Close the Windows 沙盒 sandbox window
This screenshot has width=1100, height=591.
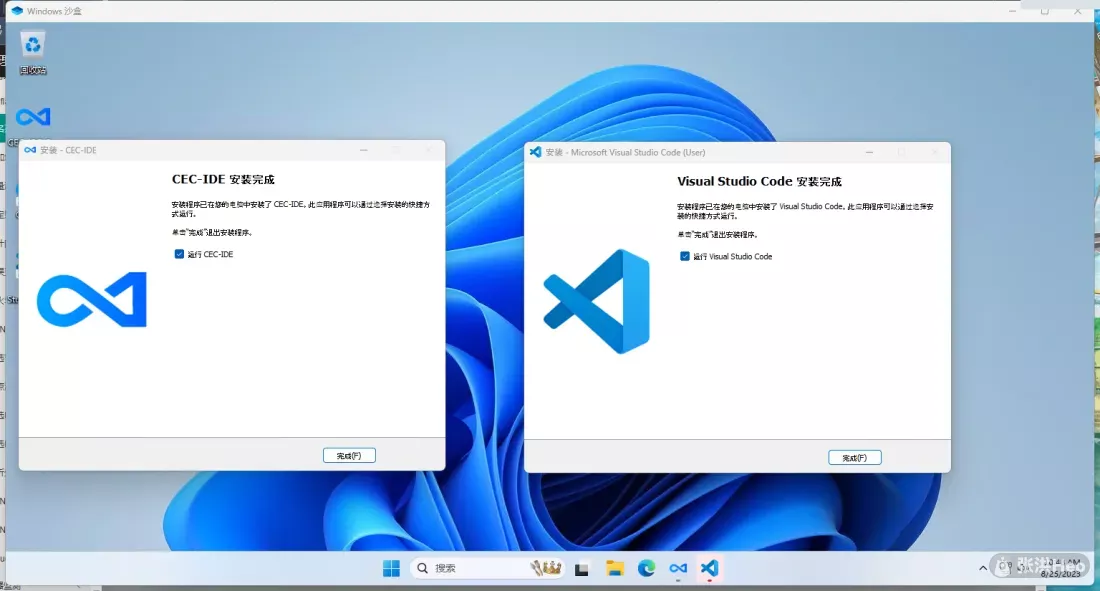1077,11
